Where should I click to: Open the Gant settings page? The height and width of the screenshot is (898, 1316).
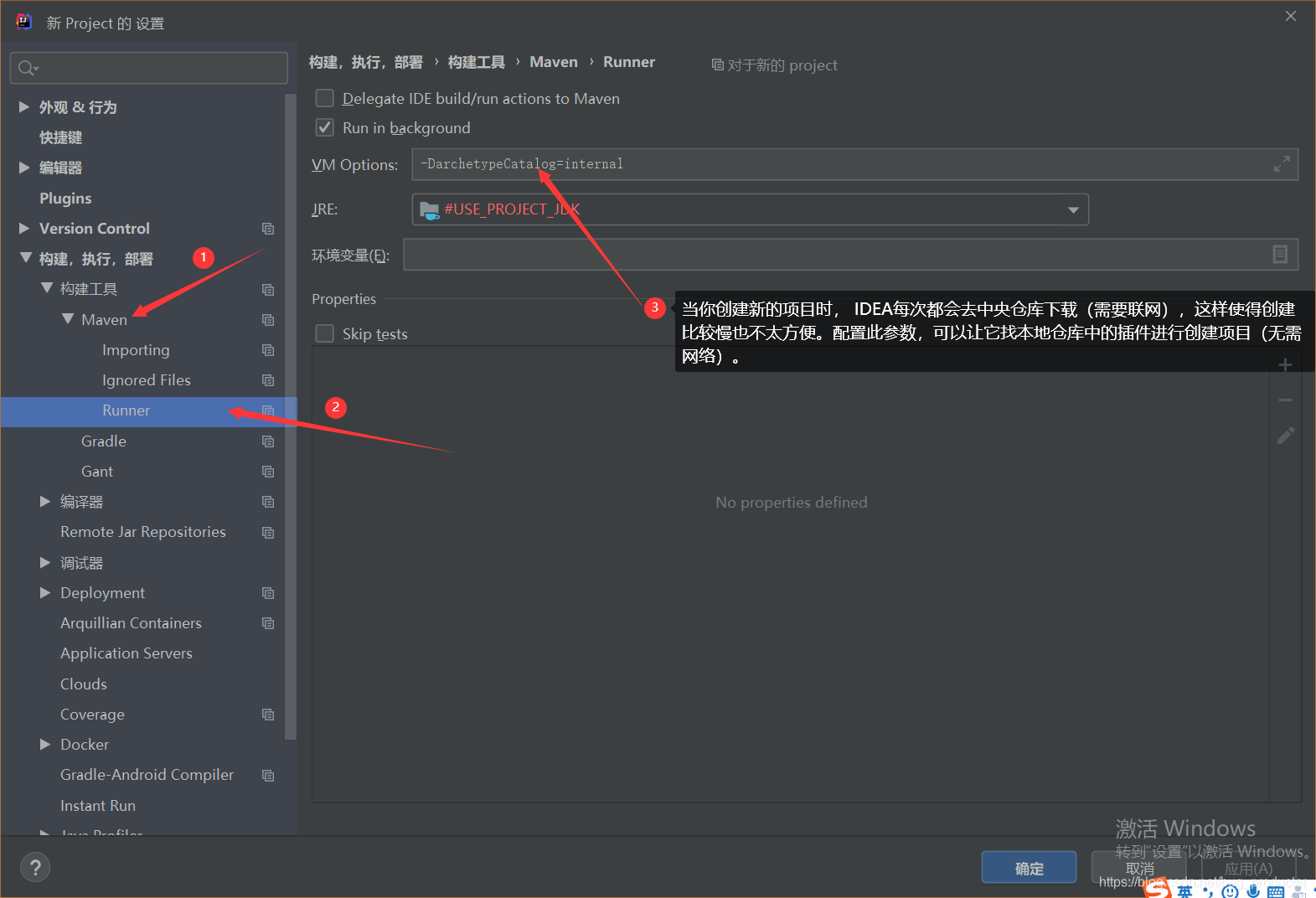click(x=97, y=471)
